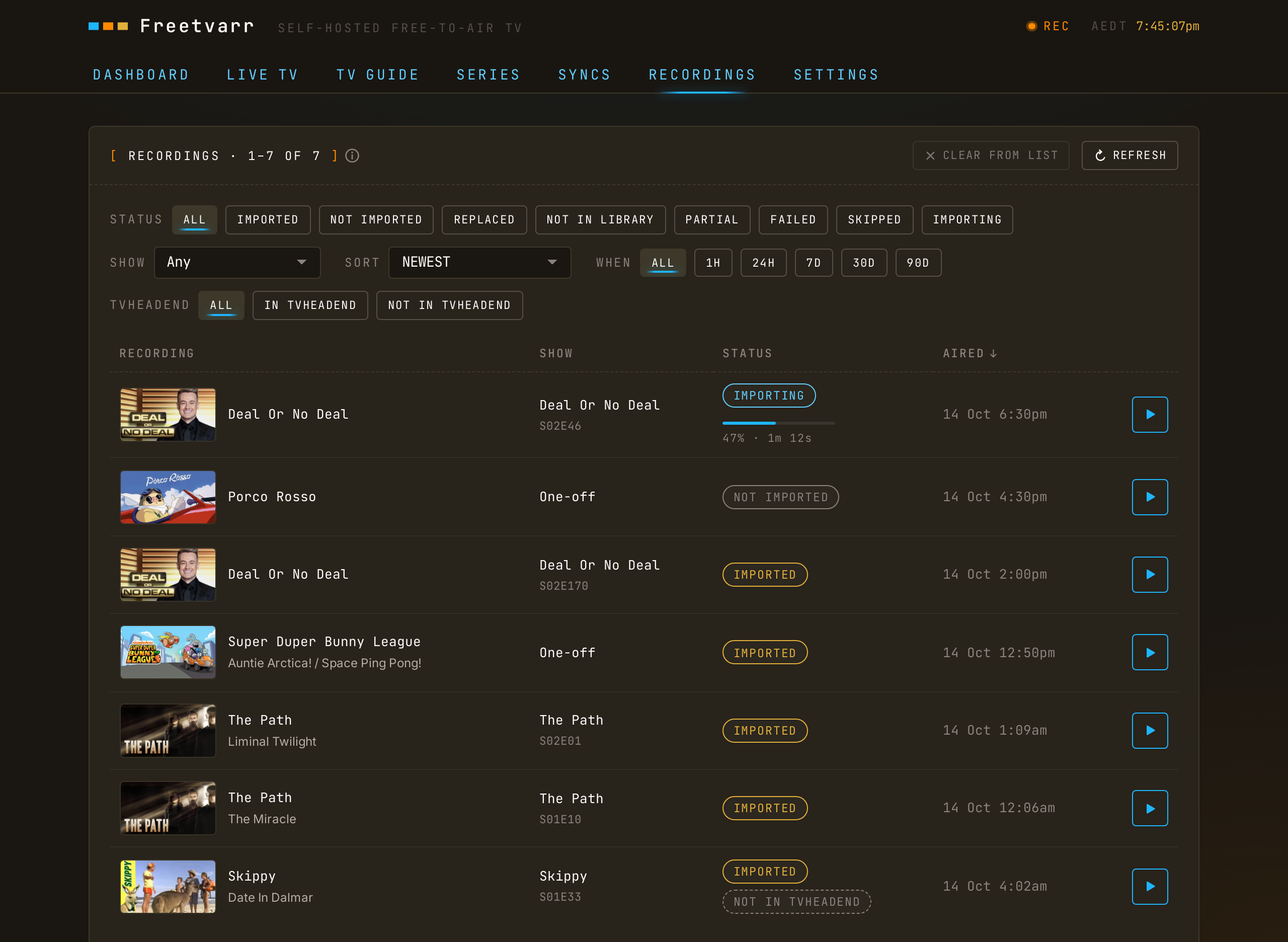Screen dimensions: 1288x942
Task: Open the TV Guide tab
Action: [377, 74]
